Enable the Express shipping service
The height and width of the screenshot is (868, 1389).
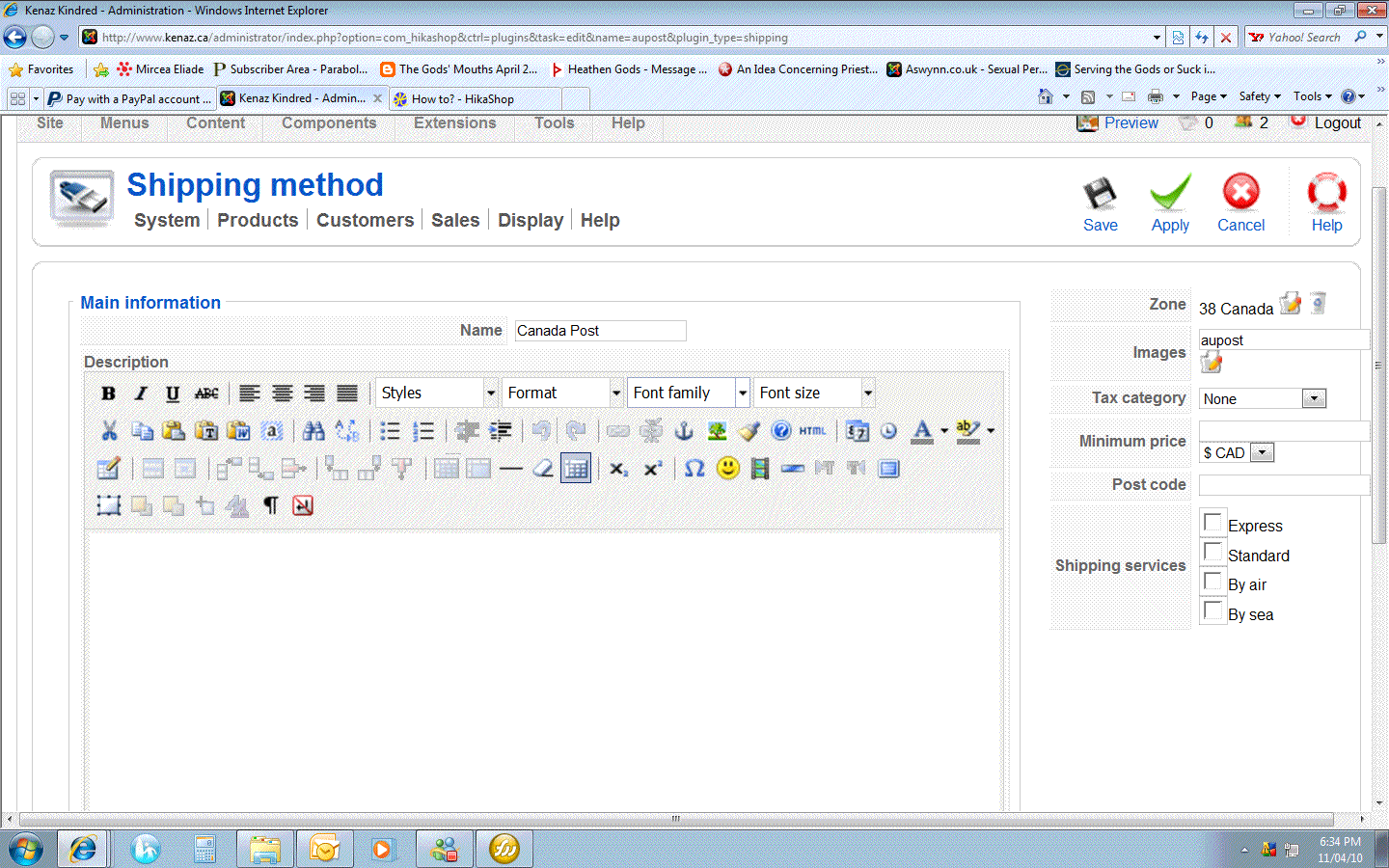(x=1212, y=522)
